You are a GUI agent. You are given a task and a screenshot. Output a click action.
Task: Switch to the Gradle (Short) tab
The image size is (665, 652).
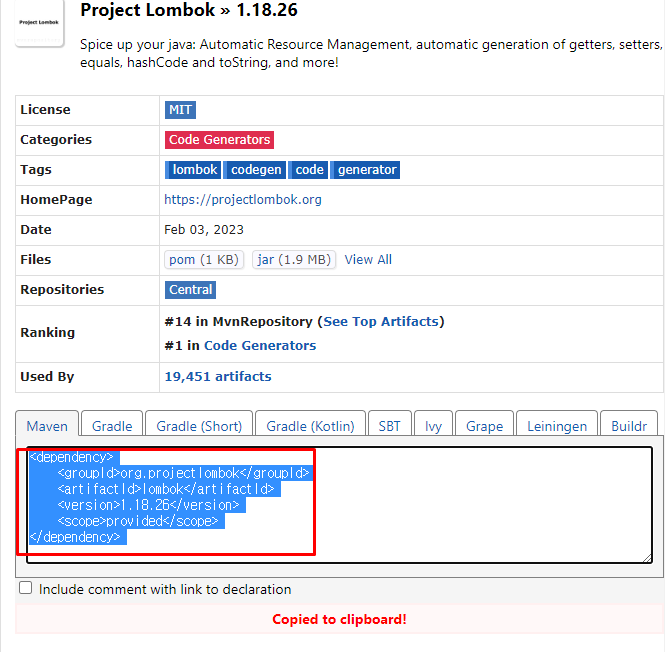199,425
